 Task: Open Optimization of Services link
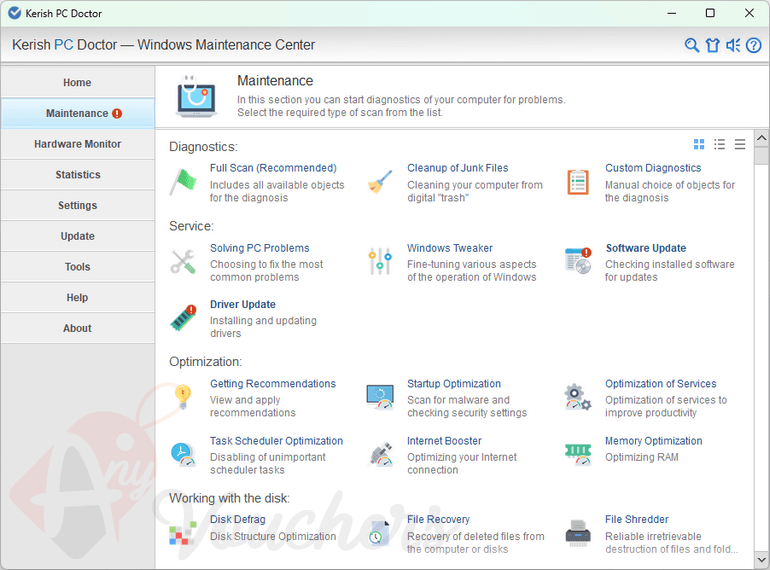[x=660, y=383]
